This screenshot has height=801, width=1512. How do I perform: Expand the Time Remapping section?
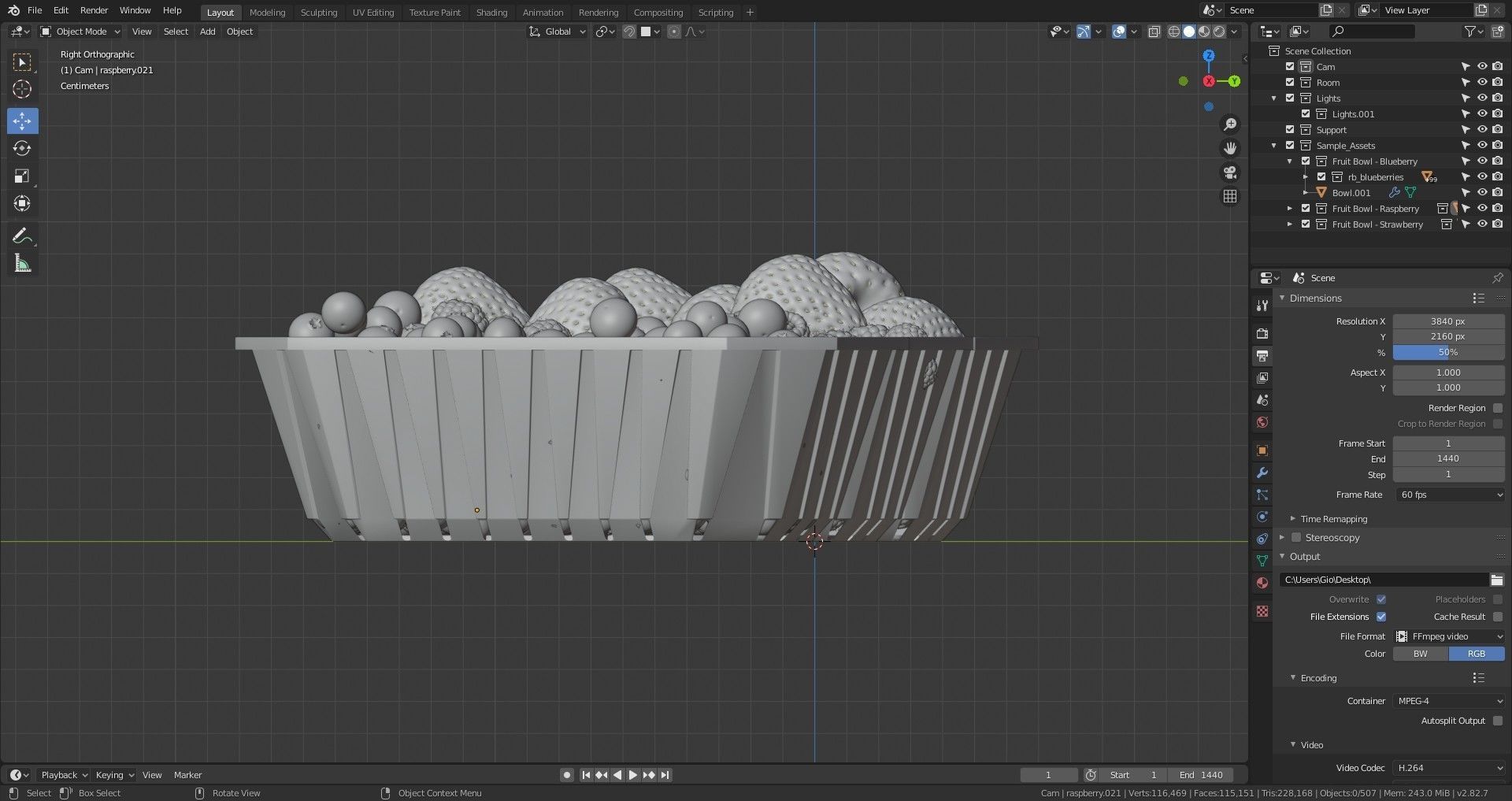pos(1333,519)
